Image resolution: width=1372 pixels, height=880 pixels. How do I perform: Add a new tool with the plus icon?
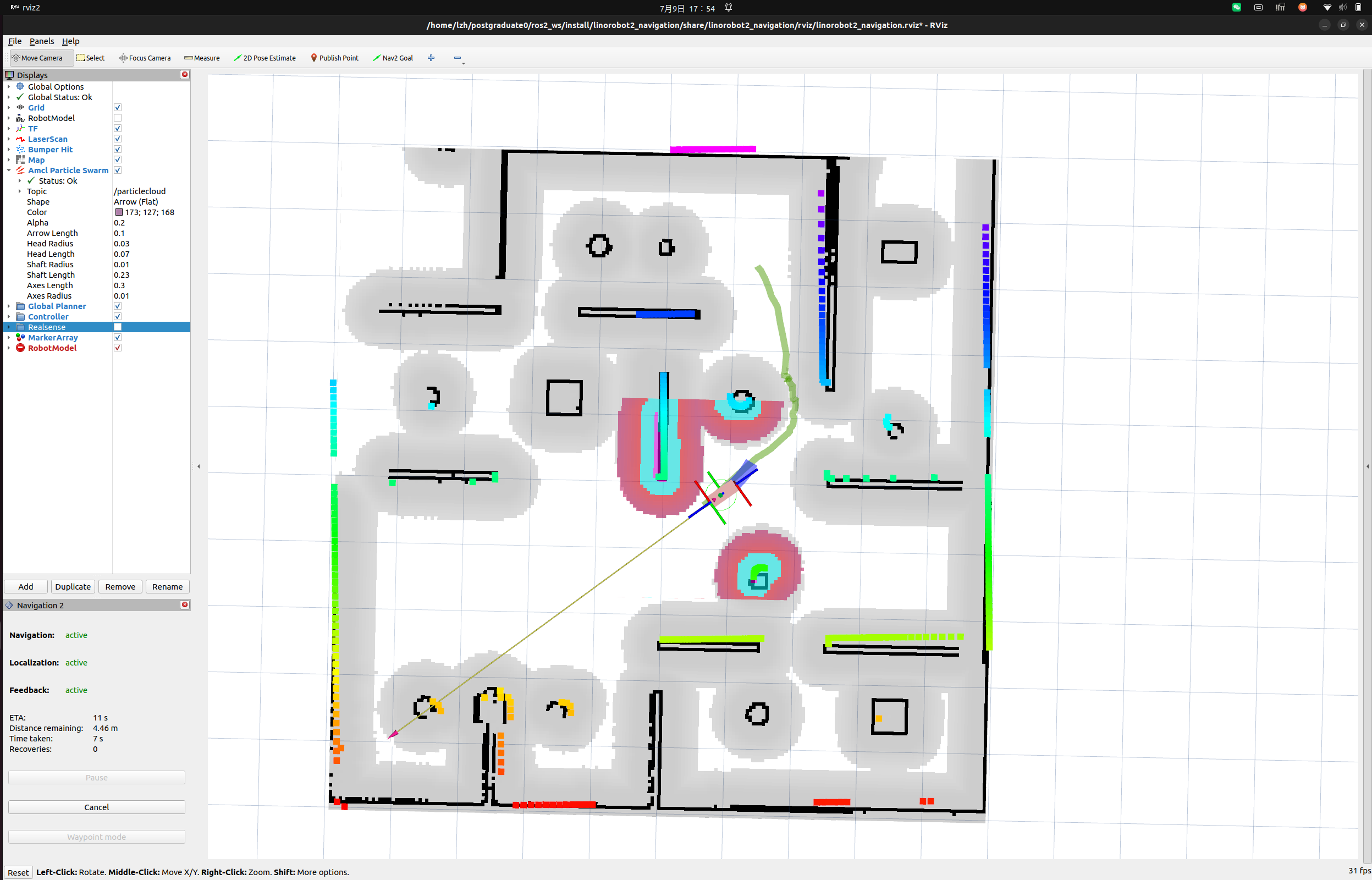tap(431, 58)
